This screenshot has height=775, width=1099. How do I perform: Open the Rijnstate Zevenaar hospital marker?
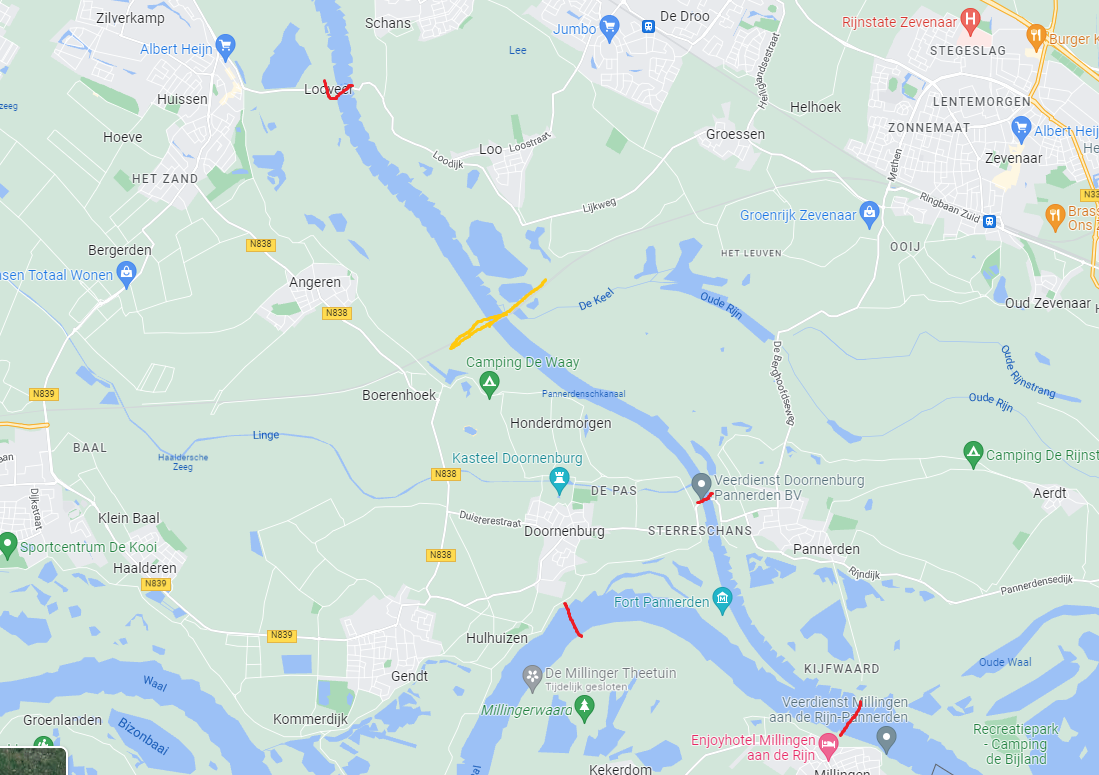pyautogui.click(x=970, y=21)
